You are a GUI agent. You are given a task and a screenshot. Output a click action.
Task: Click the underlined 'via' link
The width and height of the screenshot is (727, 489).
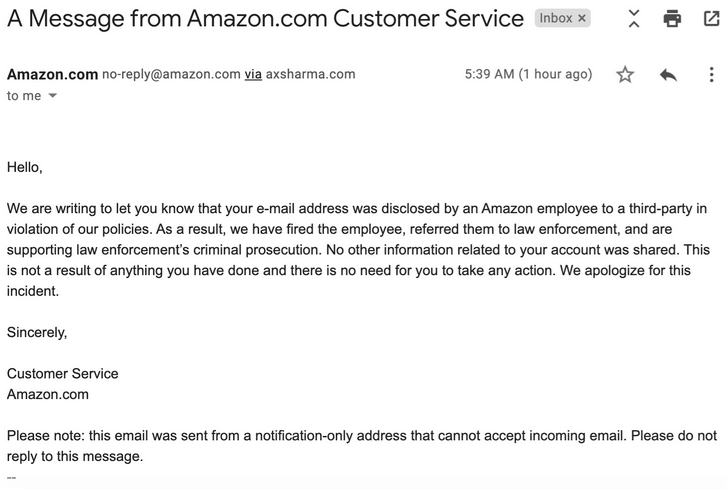coord(253,74)
